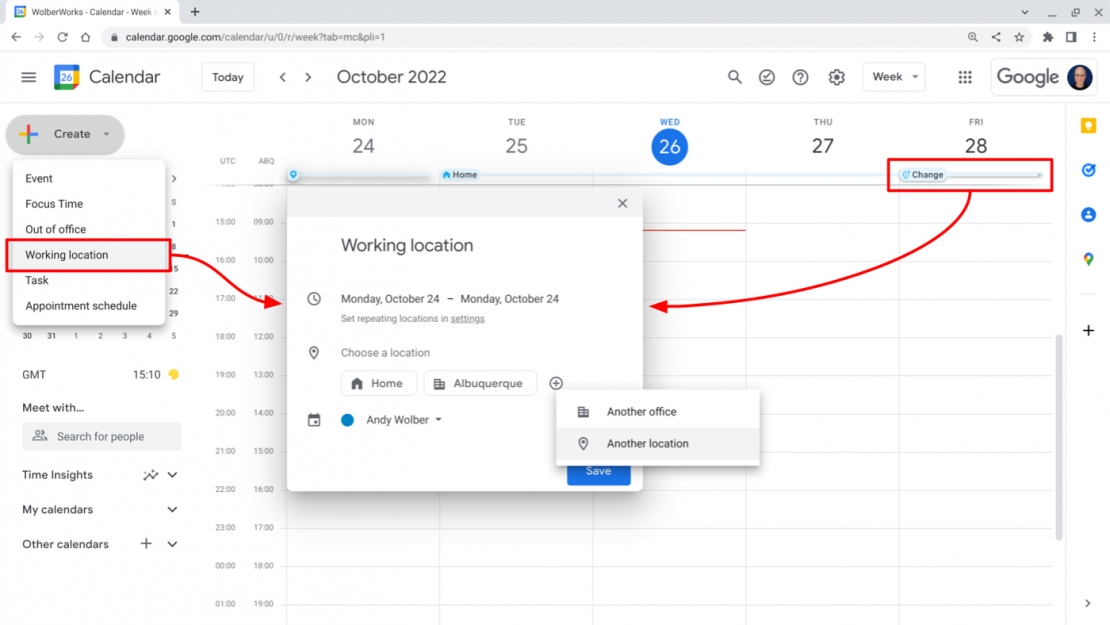Click the support question mark icon
This screenshot has height=625, width=1110.
(x=800, y=77)
